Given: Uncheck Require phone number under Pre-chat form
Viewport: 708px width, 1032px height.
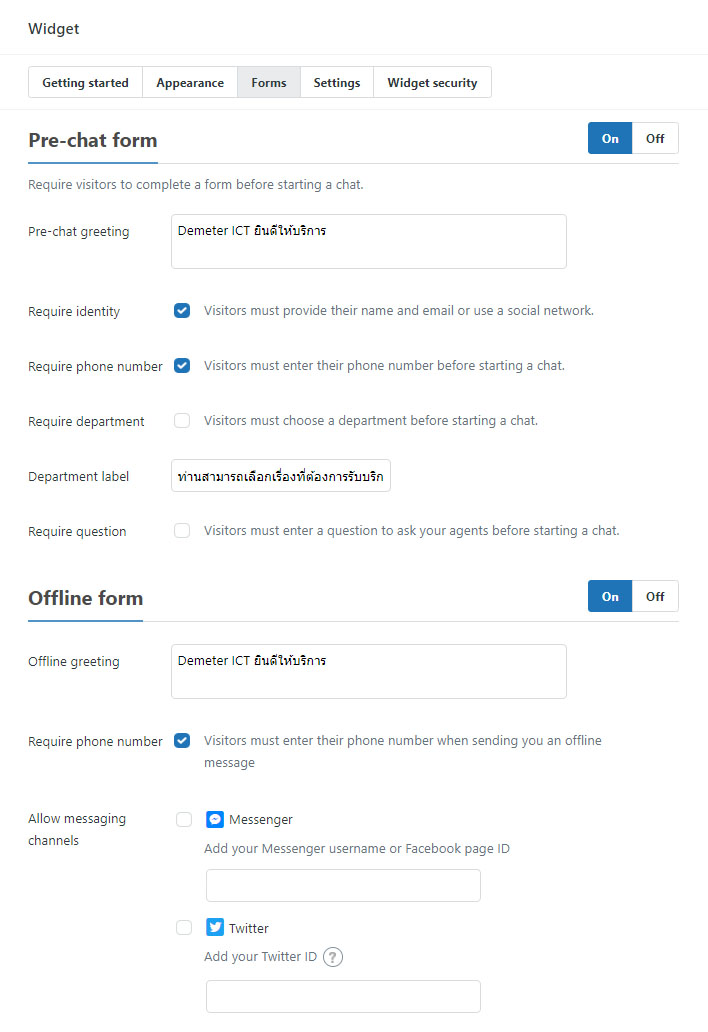Looking at the screenshot, I should click(x=182, y=365).
